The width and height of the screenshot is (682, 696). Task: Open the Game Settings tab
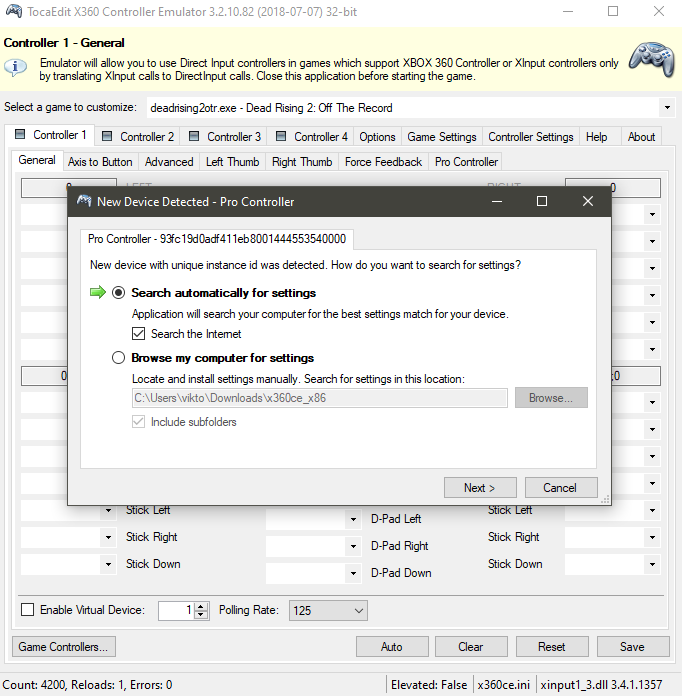click(x=442, y=136)
